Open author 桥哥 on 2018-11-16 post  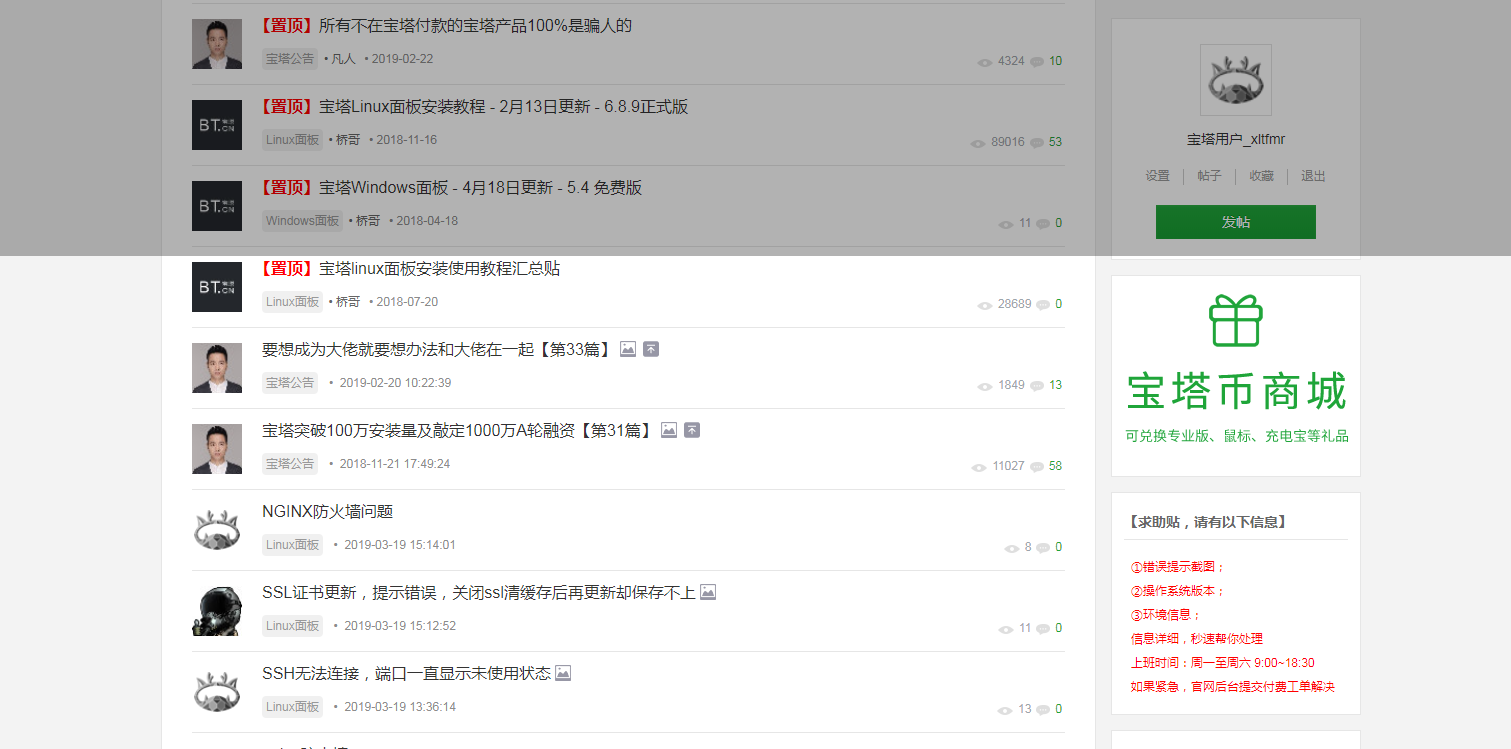[x=348, y=140]
